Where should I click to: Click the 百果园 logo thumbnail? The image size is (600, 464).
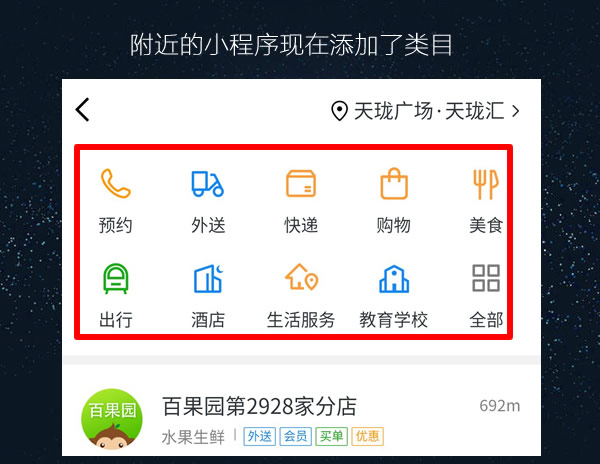pos(112,419)
